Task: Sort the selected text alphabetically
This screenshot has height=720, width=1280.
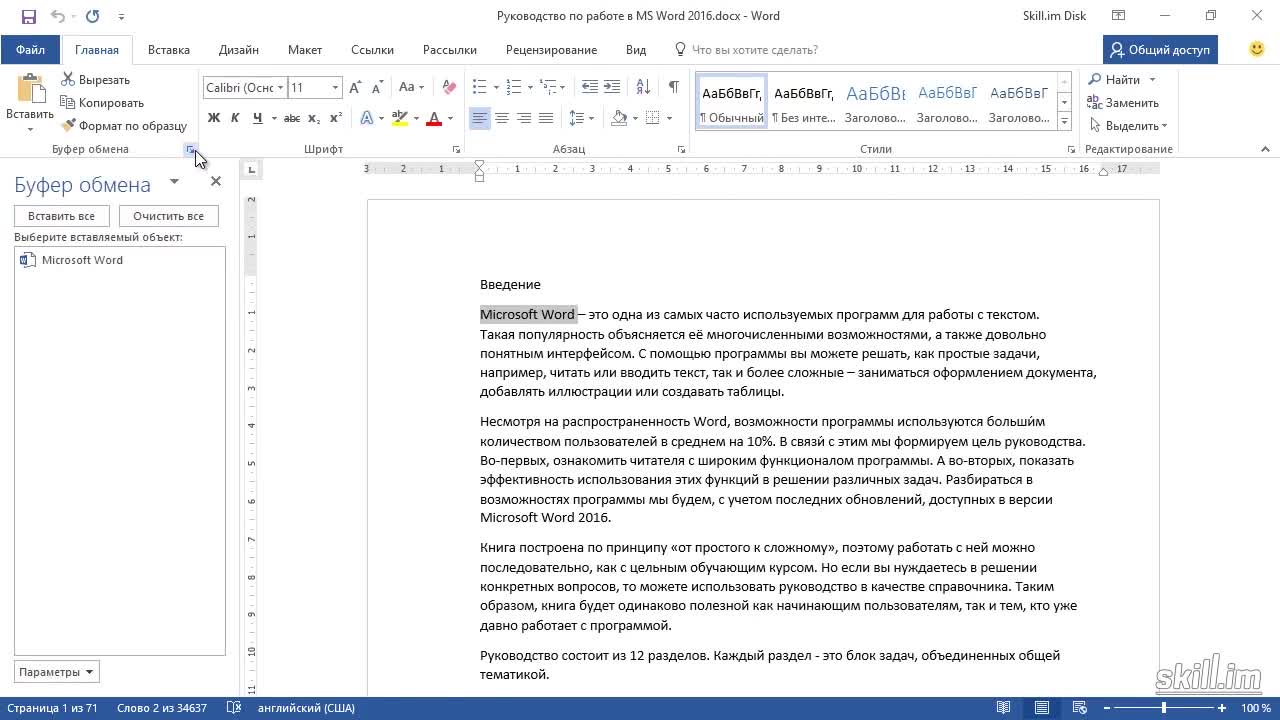Action: pyautogui.click(x=643, y=88)
